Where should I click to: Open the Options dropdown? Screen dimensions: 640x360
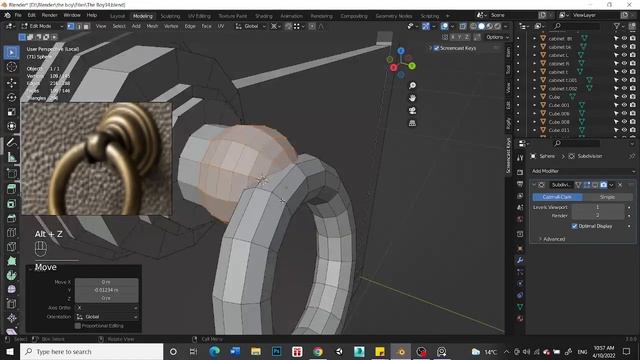pos(497,37)
